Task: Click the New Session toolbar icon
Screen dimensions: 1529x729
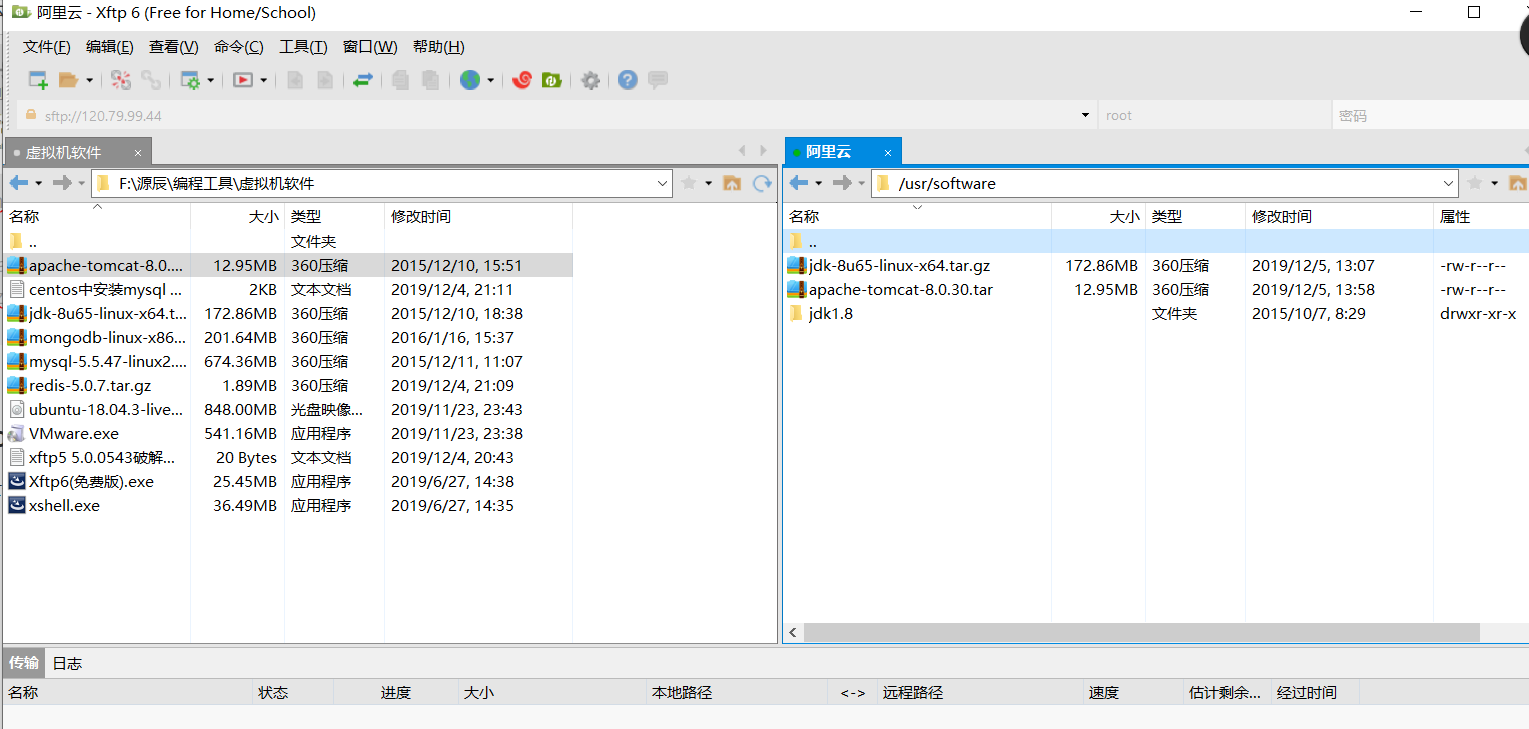Action: [38, 80]
